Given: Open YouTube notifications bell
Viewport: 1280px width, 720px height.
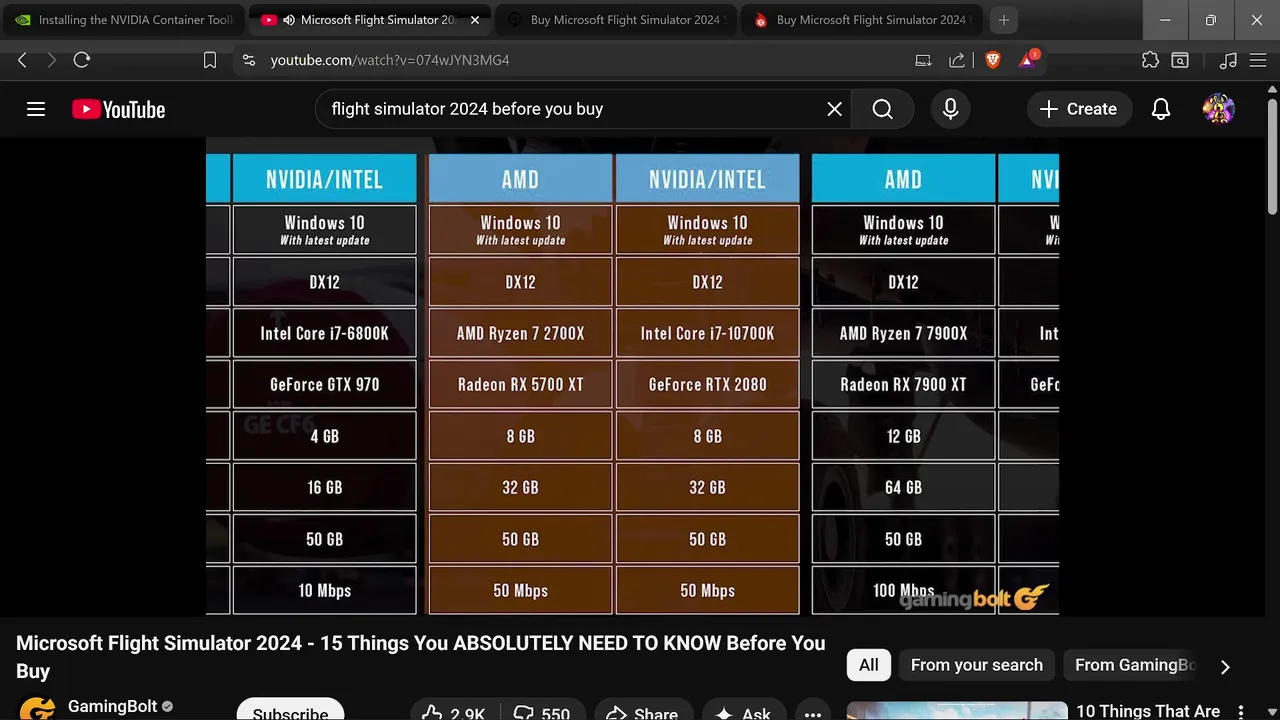Looking at the screenshot, I should [1161, 109].
